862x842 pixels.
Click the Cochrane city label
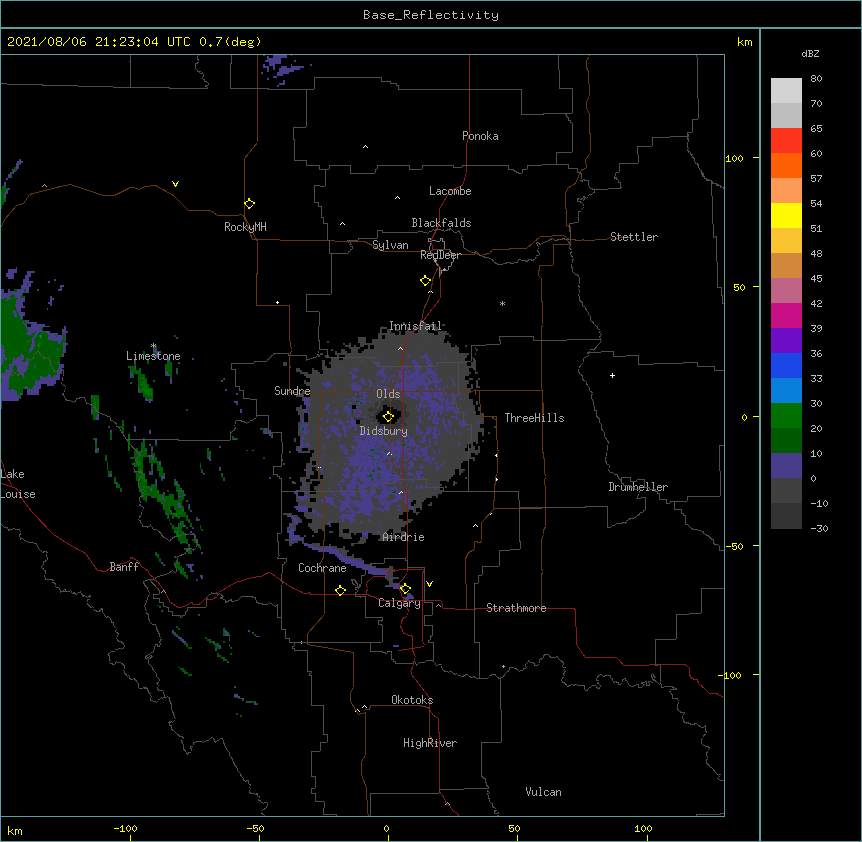point(322,568)
